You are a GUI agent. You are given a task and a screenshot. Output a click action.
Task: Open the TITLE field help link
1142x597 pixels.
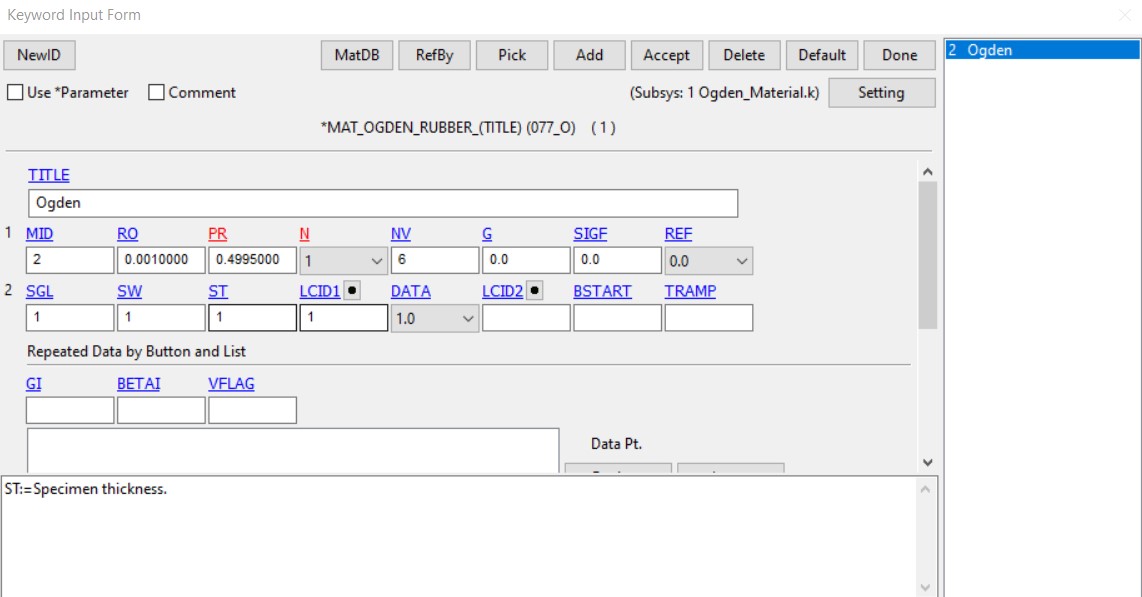click(48, 175)
